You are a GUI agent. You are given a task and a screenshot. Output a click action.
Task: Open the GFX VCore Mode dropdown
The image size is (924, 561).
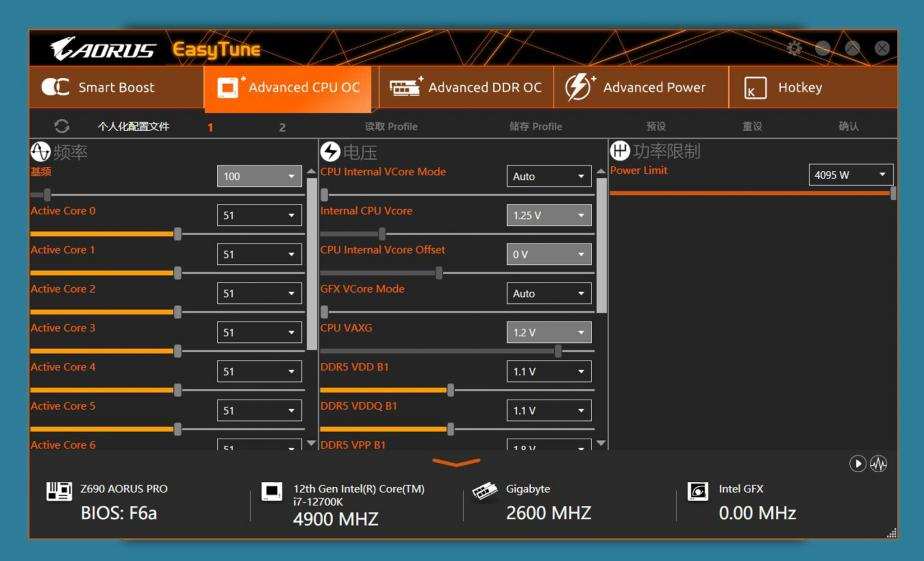[x=549, y=293]
